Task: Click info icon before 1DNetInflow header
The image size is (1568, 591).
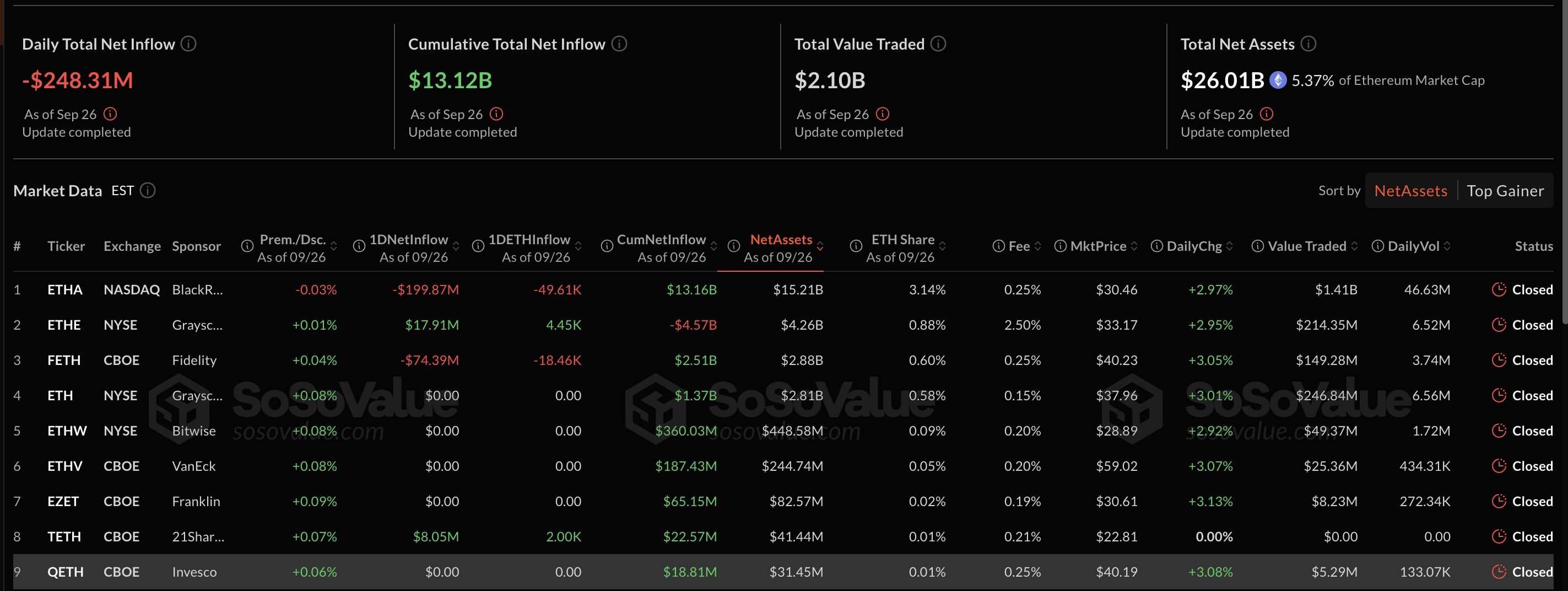Action: click(x=359, y=246)
